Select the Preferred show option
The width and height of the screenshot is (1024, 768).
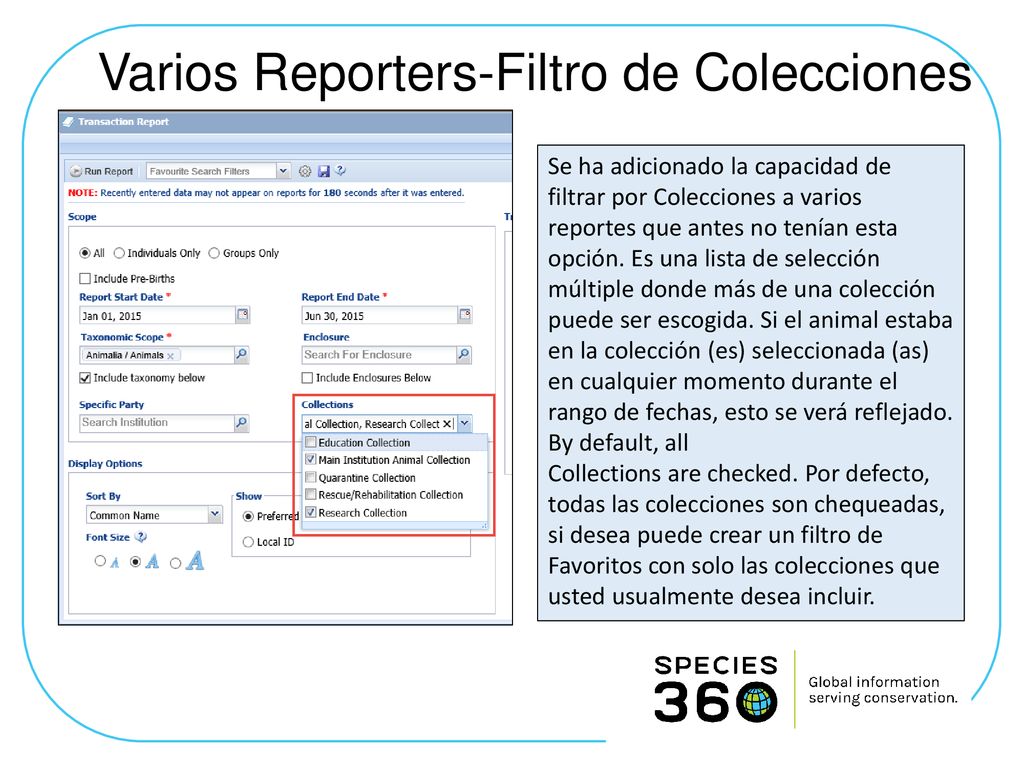click(x=248, y=516)
